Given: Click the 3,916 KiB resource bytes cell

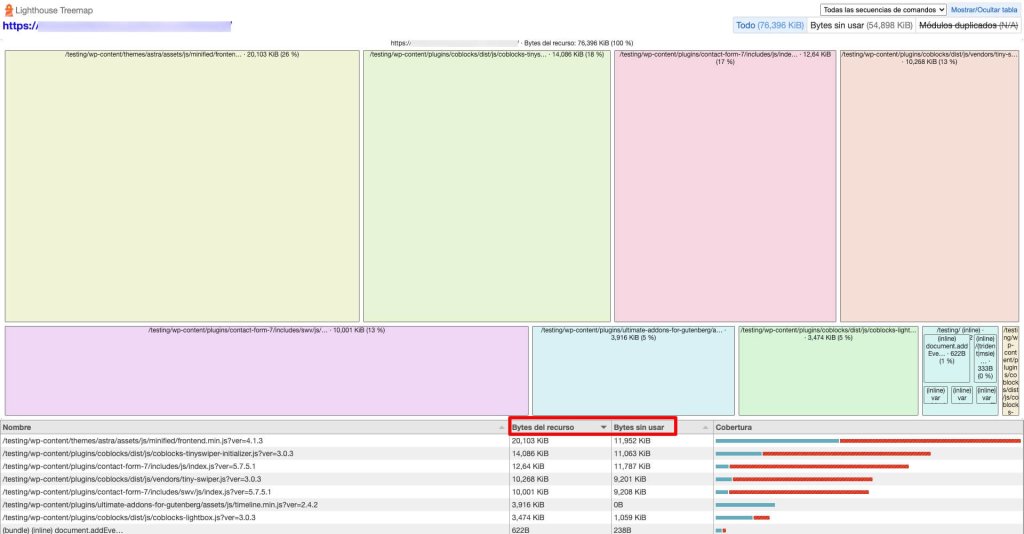Looking at the screenshot, I should [x=560, y=505].
